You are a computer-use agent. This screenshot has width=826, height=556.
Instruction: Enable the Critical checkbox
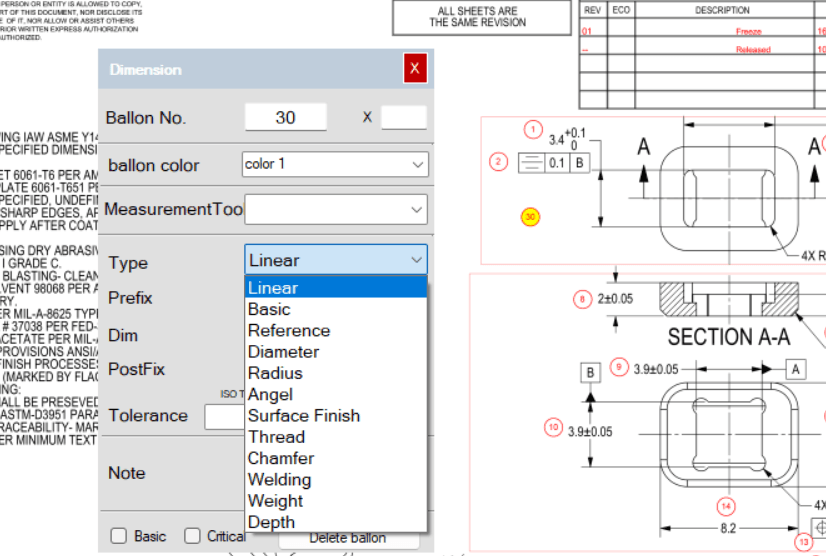tap(192, 536)
